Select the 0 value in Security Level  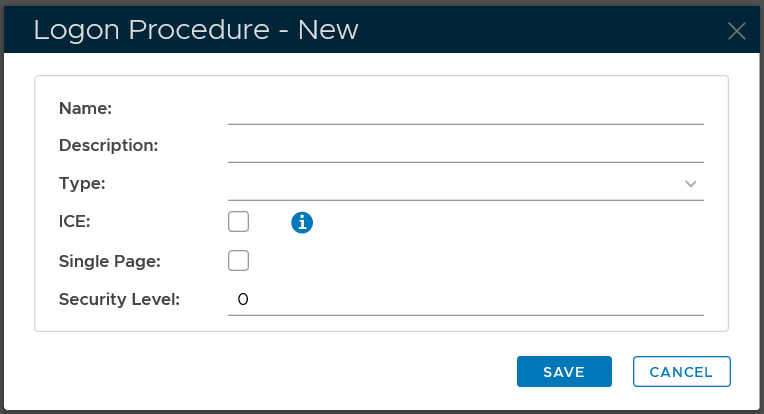pos(242,299)
